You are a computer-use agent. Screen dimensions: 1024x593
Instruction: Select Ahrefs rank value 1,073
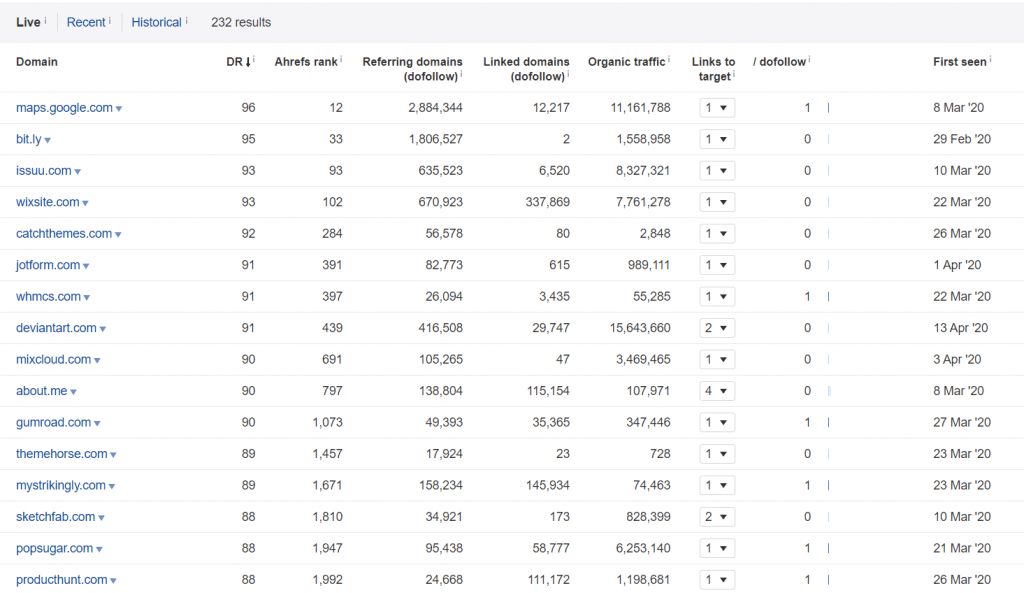327,422
